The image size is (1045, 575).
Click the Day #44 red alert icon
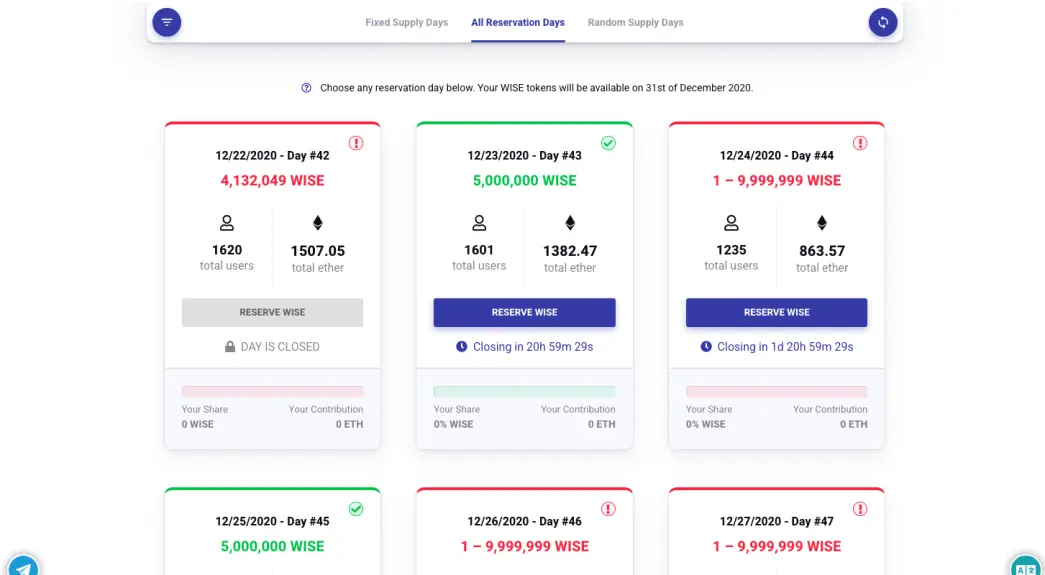(860, 143)
